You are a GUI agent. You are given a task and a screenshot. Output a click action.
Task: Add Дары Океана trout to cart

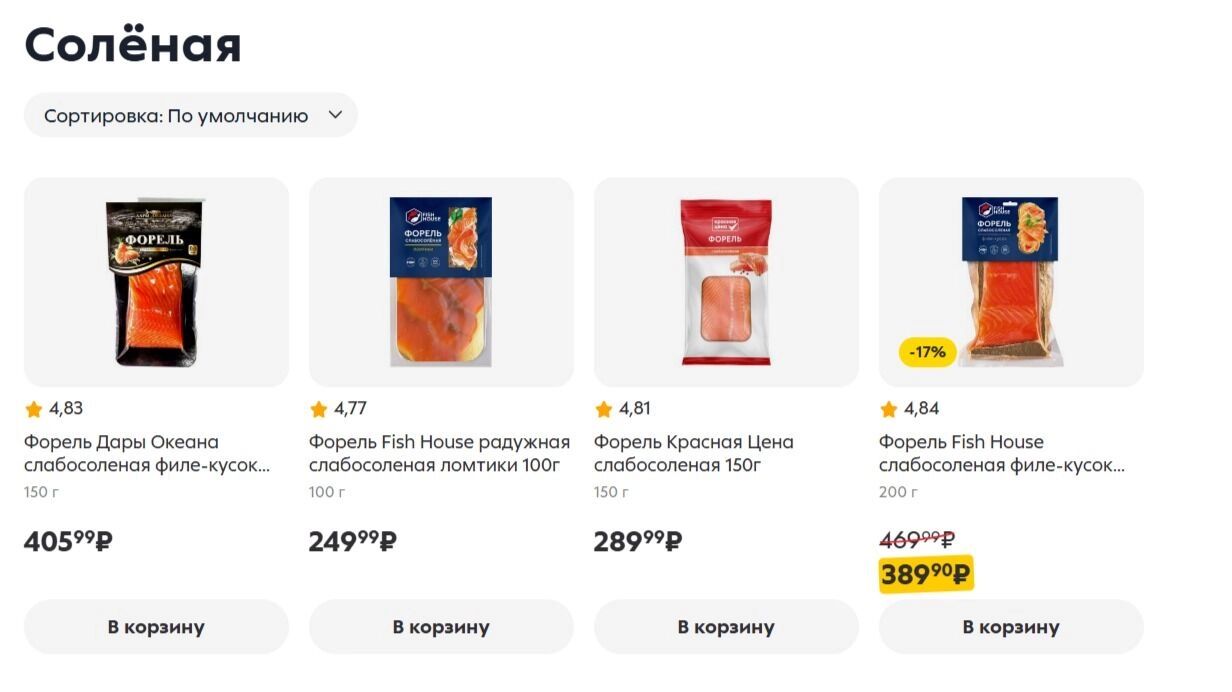click(156, 627)
